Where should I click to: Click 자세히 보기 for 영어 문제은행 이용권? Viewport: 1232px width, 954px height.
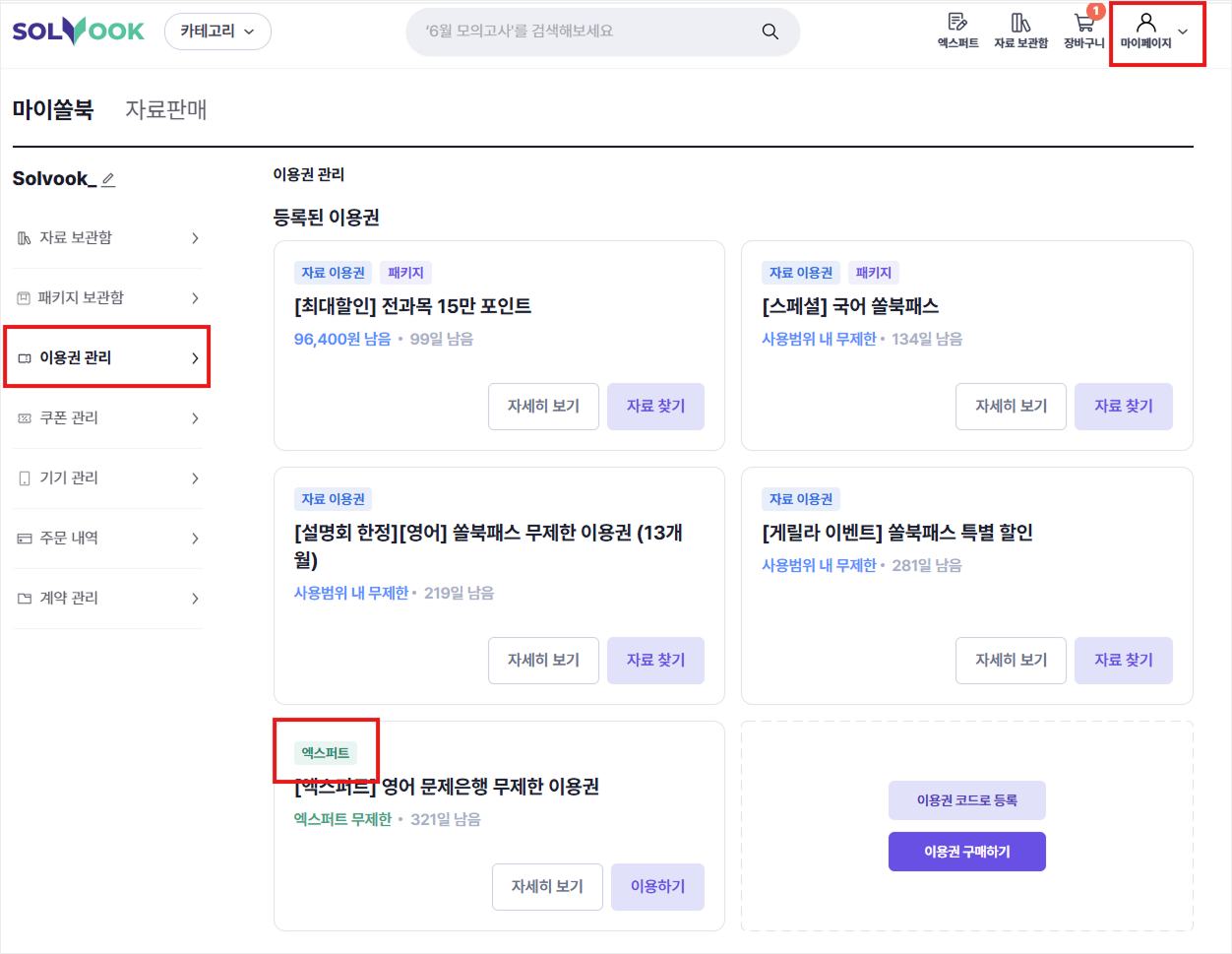[x=547, y=887]
